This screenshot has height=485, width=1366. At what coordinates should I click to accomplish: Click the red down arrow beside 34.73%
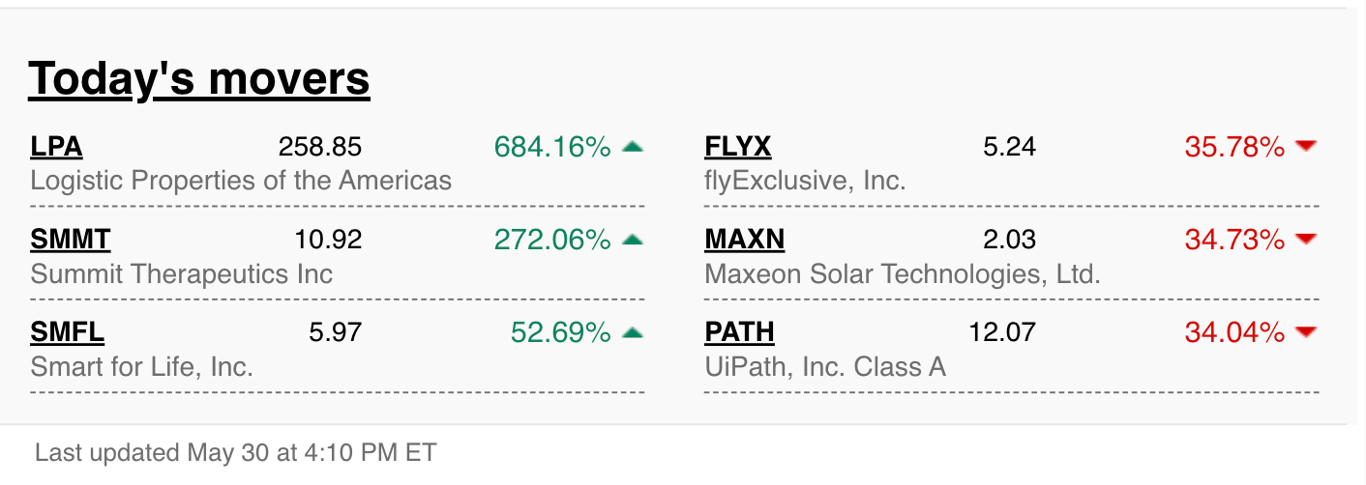pos(1305,239)
